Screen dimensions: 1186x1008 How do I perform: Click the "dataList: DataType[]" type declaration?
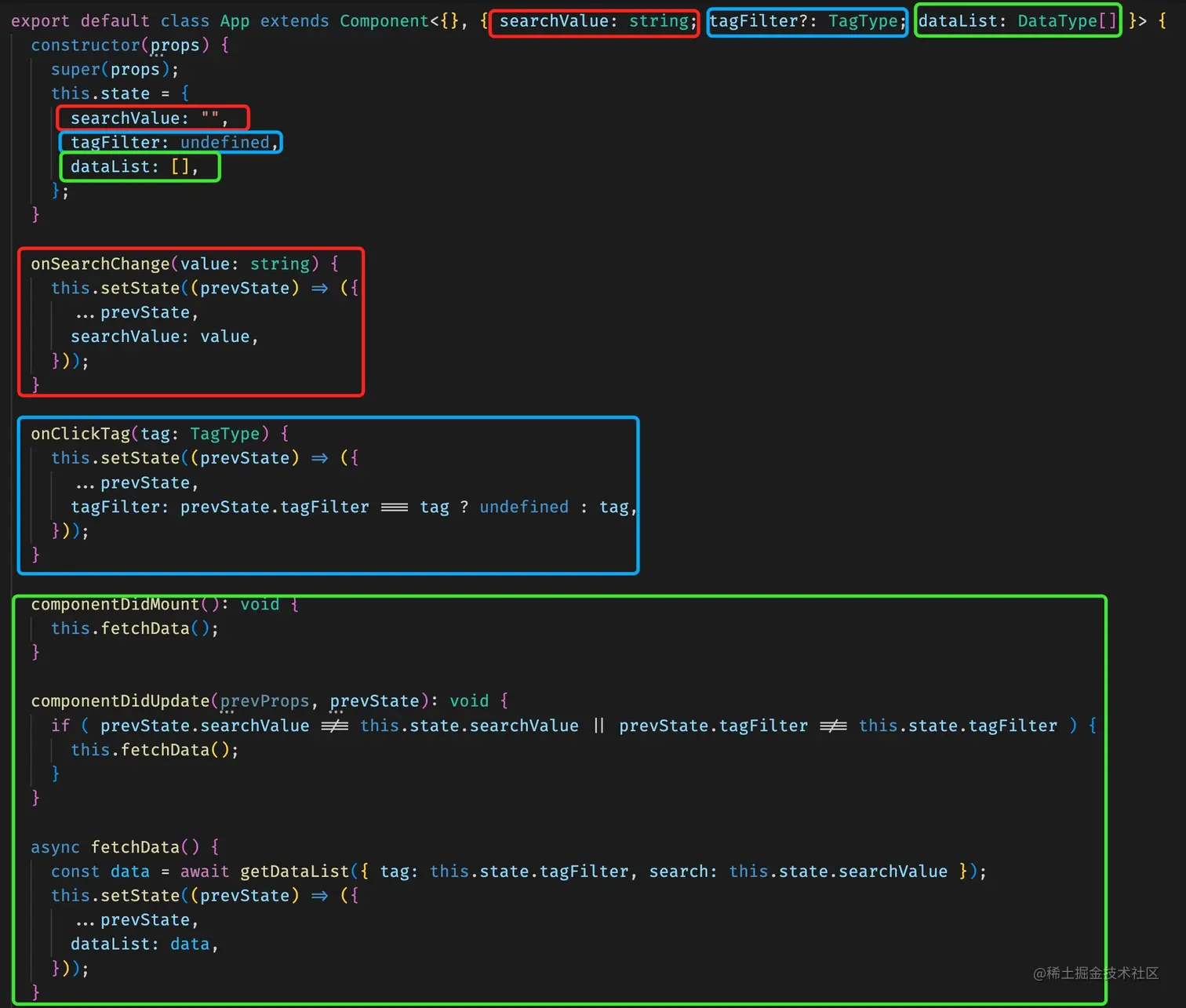(1017, 21)
